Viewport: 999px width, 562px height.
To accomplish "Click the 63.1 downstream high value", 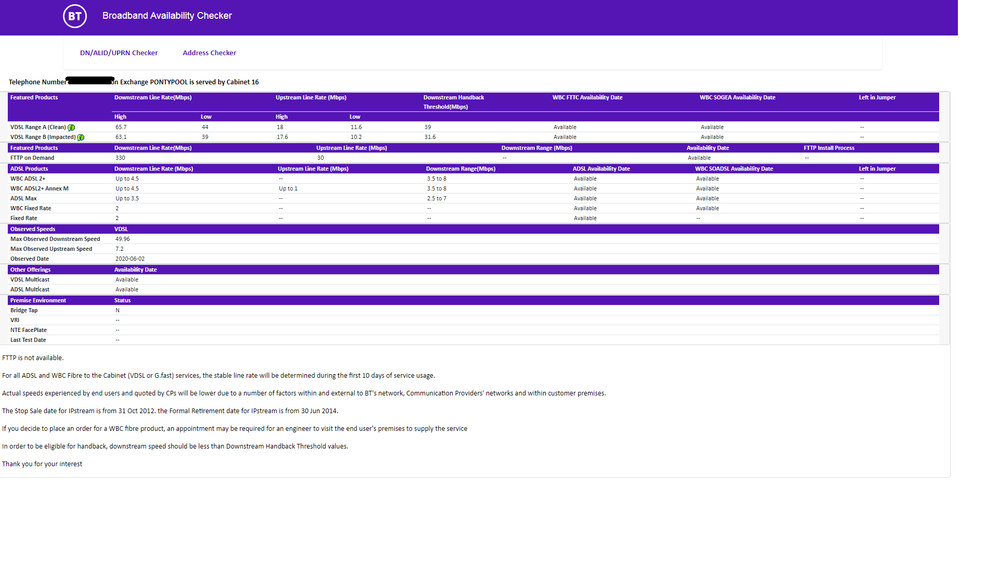I will pos(121,137).
